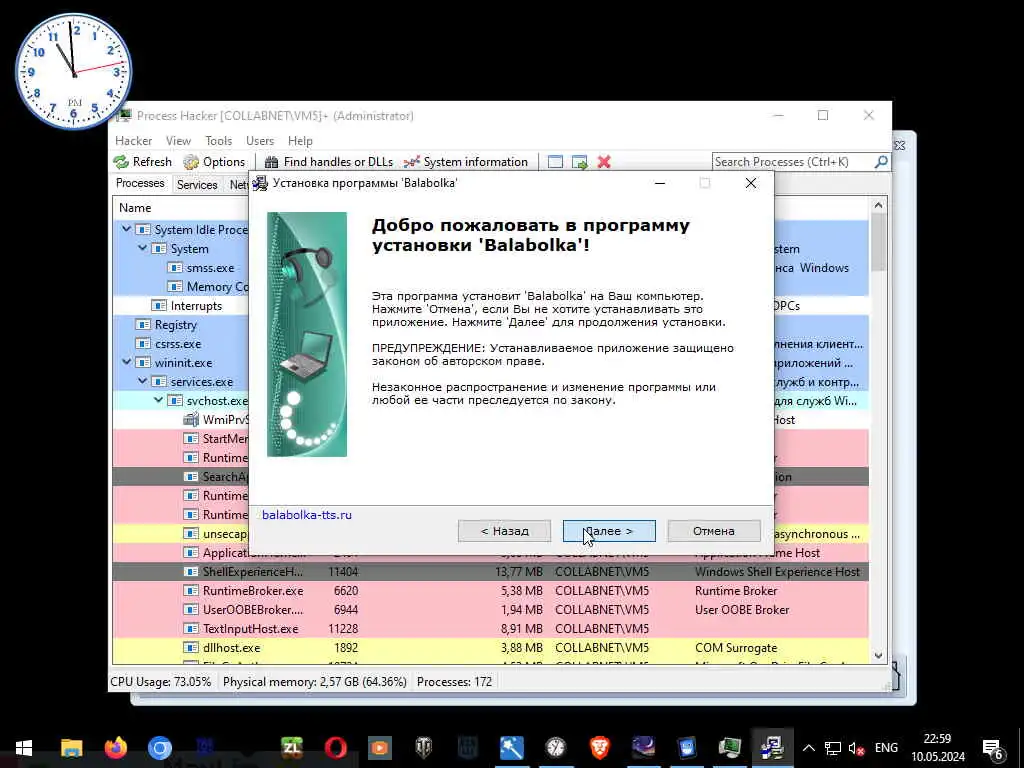
Task: Collapse the wininit.exe tree node
Action: pyautogui.click(x=127, y=362)
